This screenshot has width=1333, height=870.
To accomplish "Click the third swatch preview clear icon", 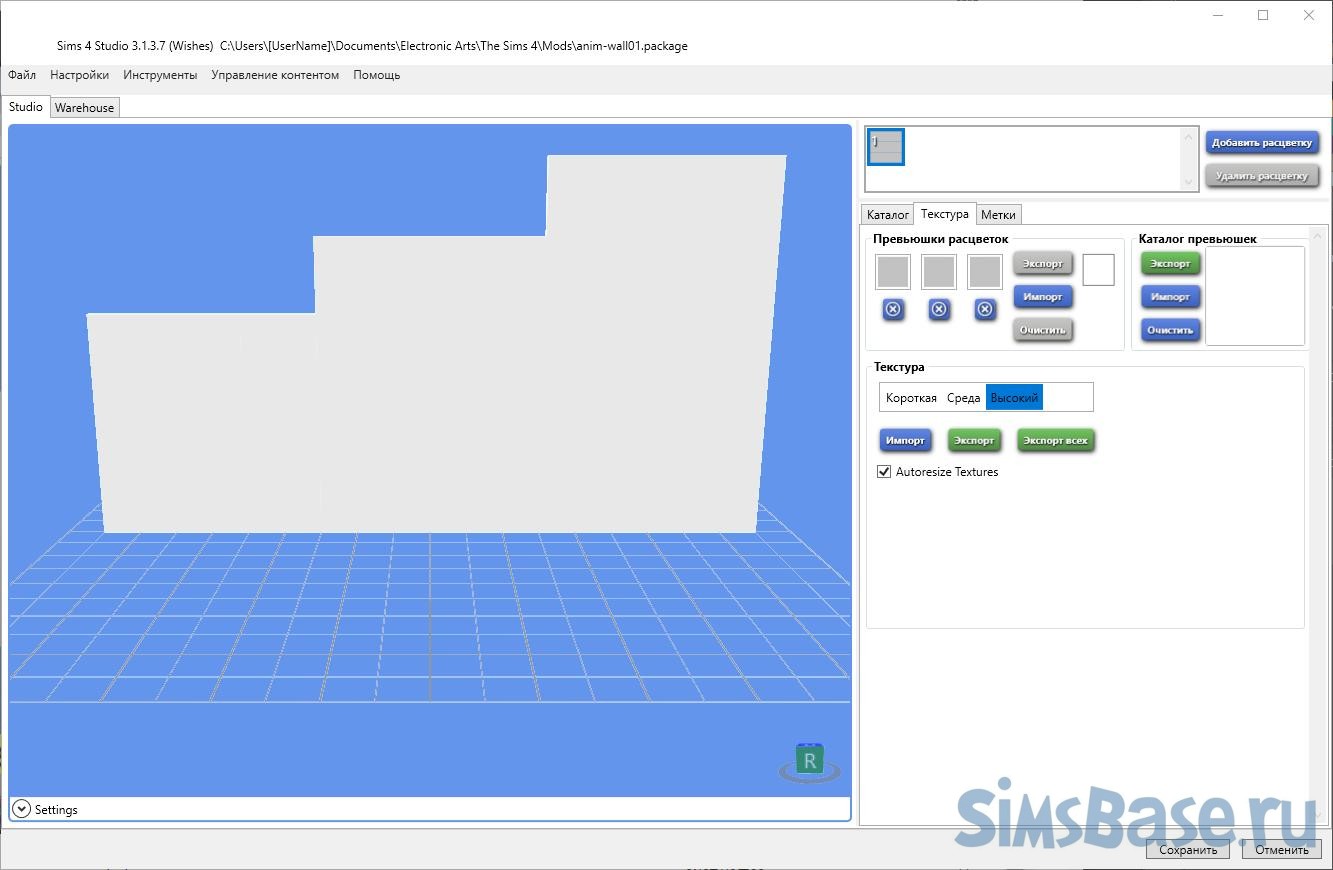I will point(985,310).
